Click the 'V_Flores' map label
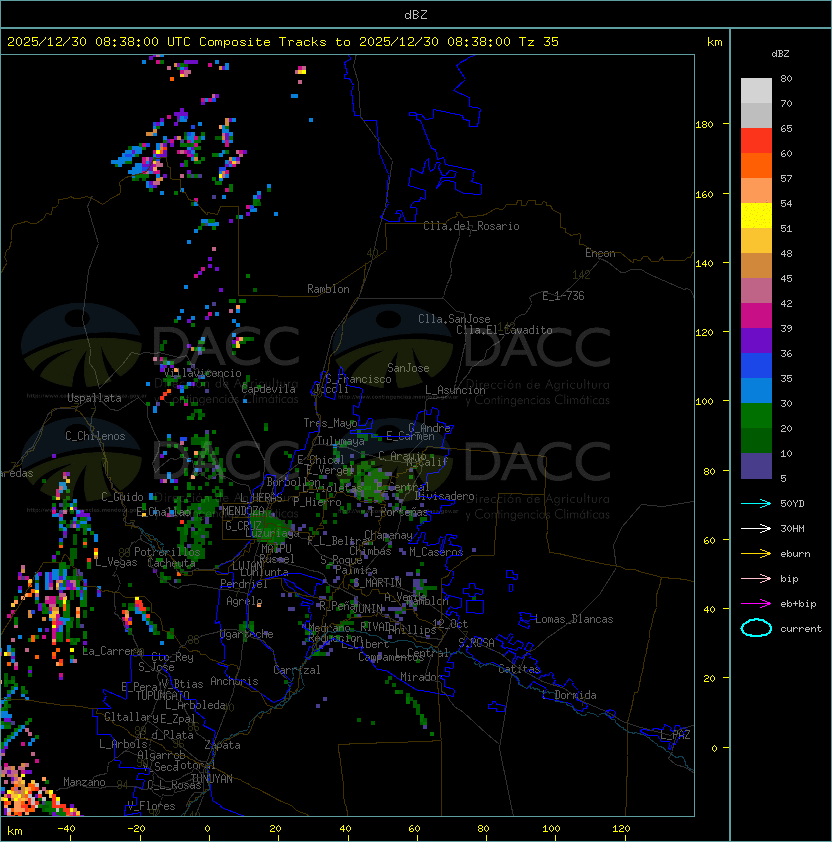This screenshot has height=842, width=832. pyautogui.click(x=151, y=806)
